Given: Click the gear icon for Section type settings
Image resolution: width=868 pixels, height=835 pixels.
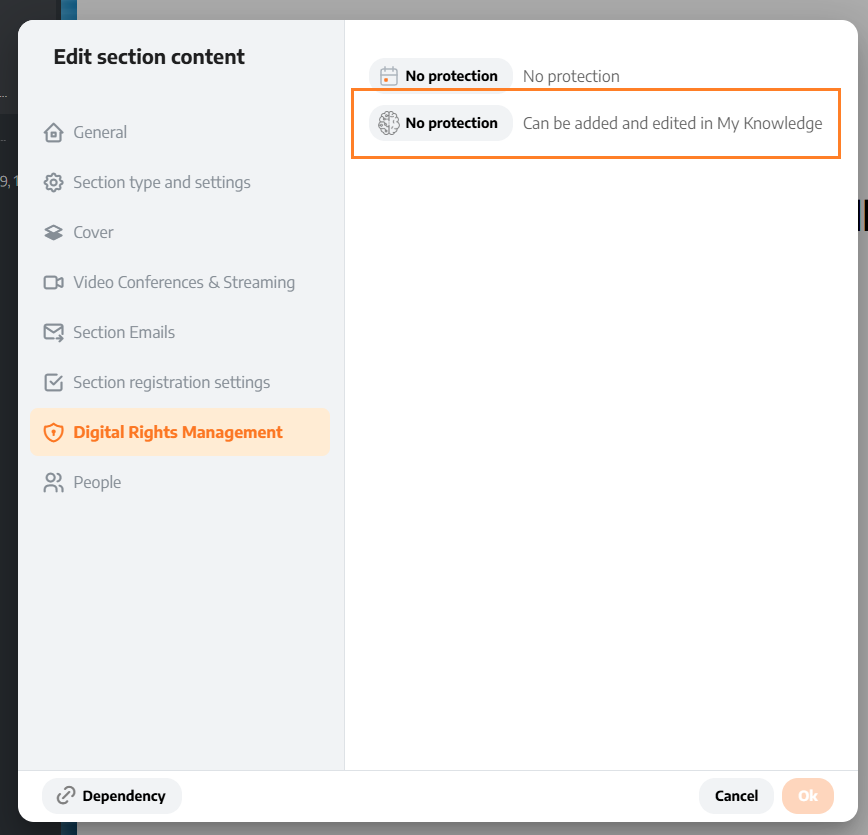Looking at the screenshot, I should click(54, 182).
